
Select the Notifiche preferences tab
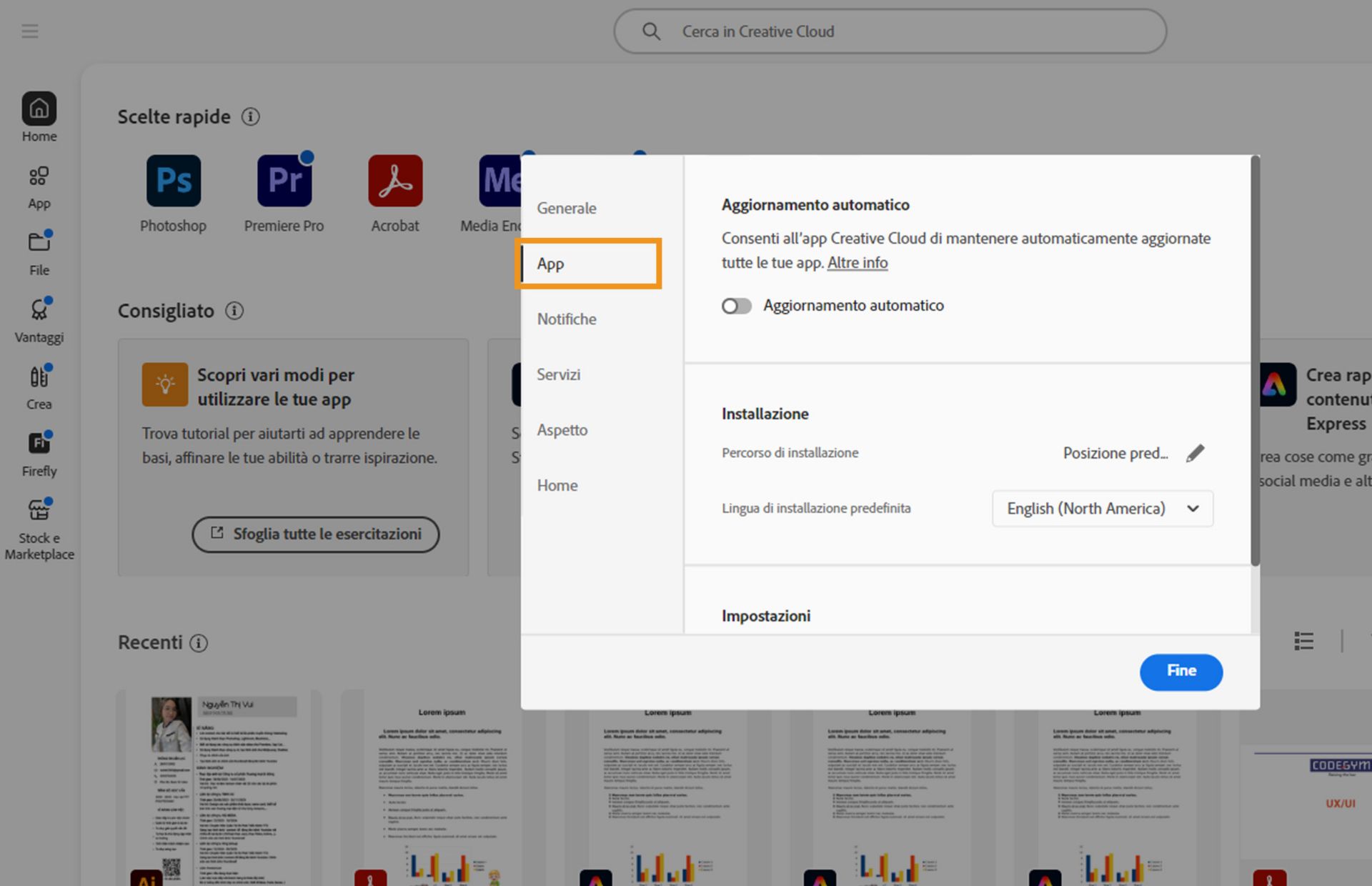[567, 319]
